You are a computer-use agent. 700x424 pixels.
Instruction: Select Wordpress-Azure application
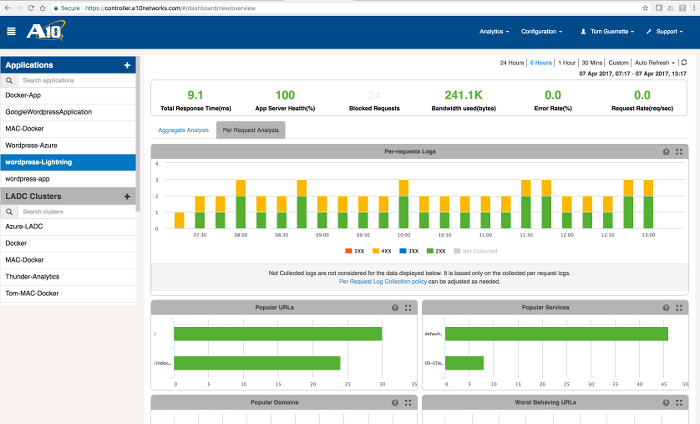point(68,145)
